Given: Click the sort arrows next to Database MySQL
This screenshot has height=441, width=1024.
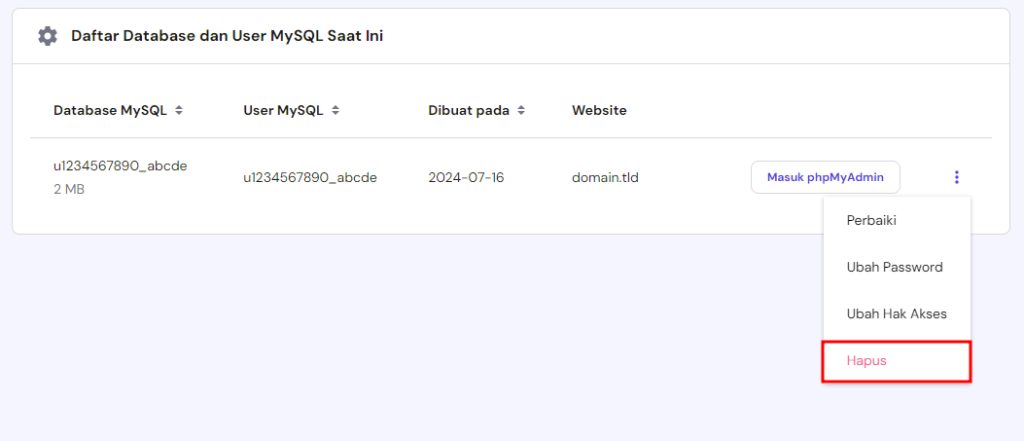Looking at the screenshot, I should [x=179, y=110].
